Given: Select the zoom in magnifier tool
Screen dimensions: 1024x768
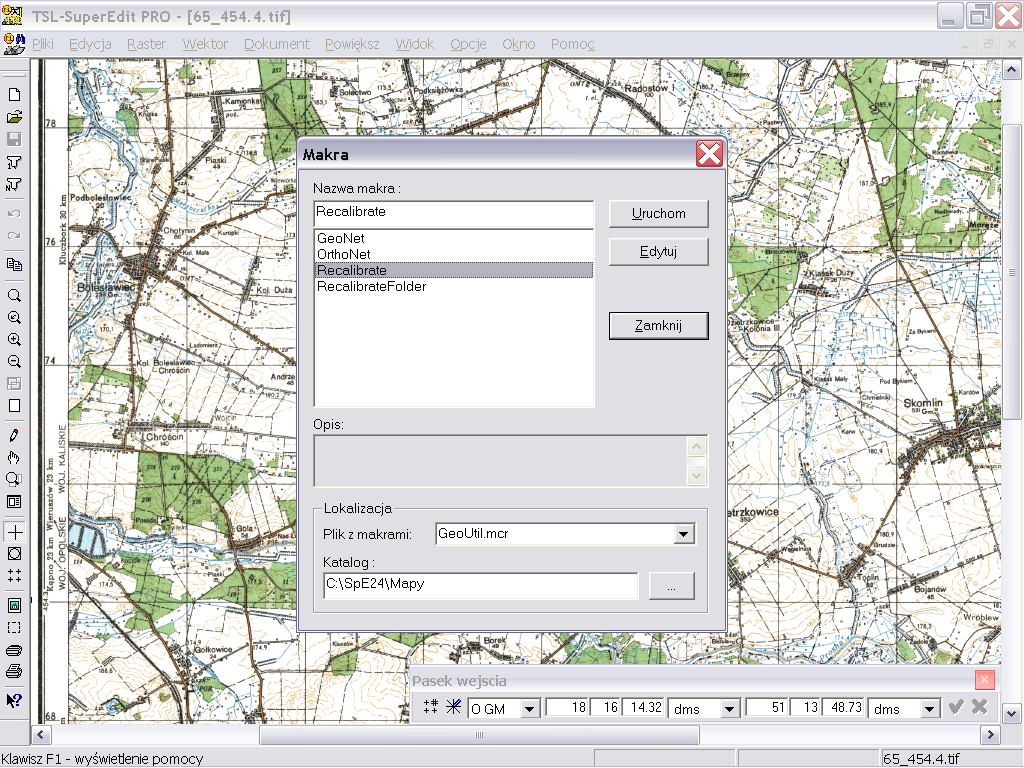Looking at the screenshot, I should tap(14, 340).
